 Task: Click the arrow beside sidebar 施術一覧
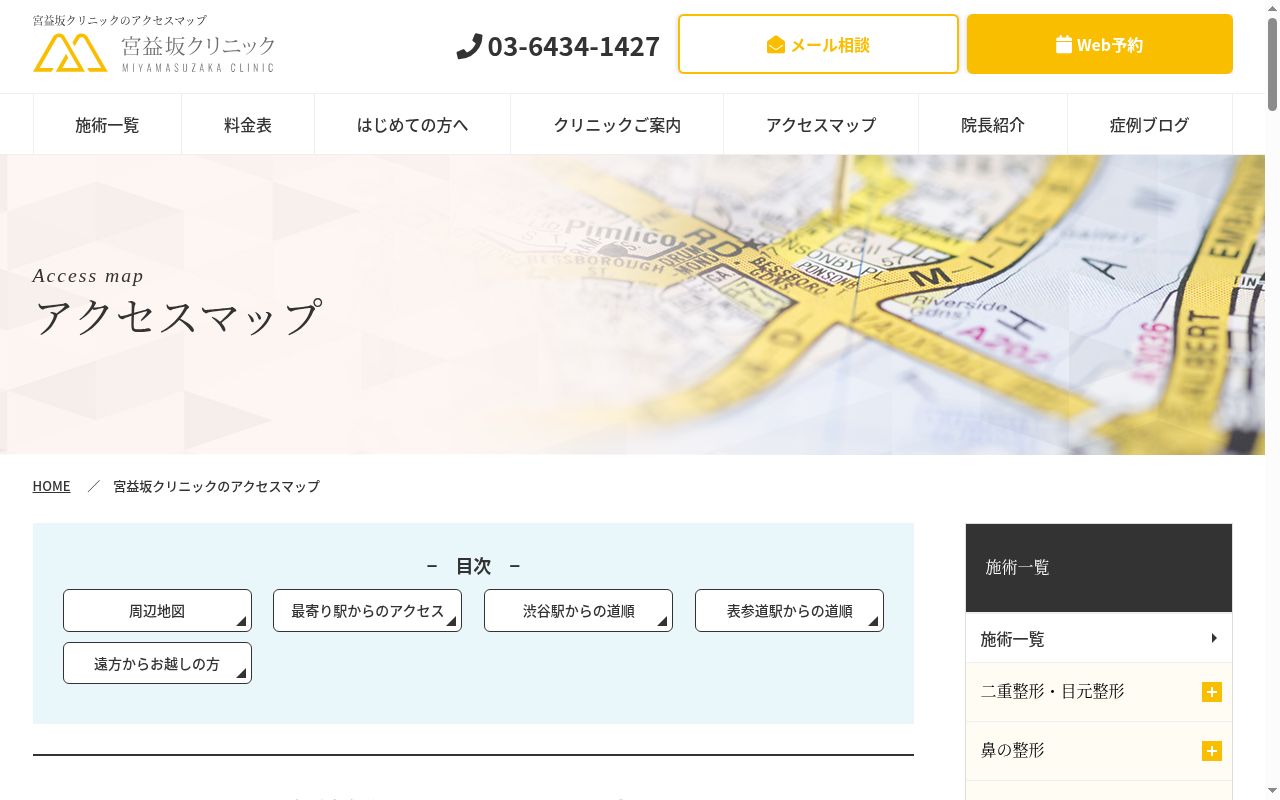(1214, 638)
